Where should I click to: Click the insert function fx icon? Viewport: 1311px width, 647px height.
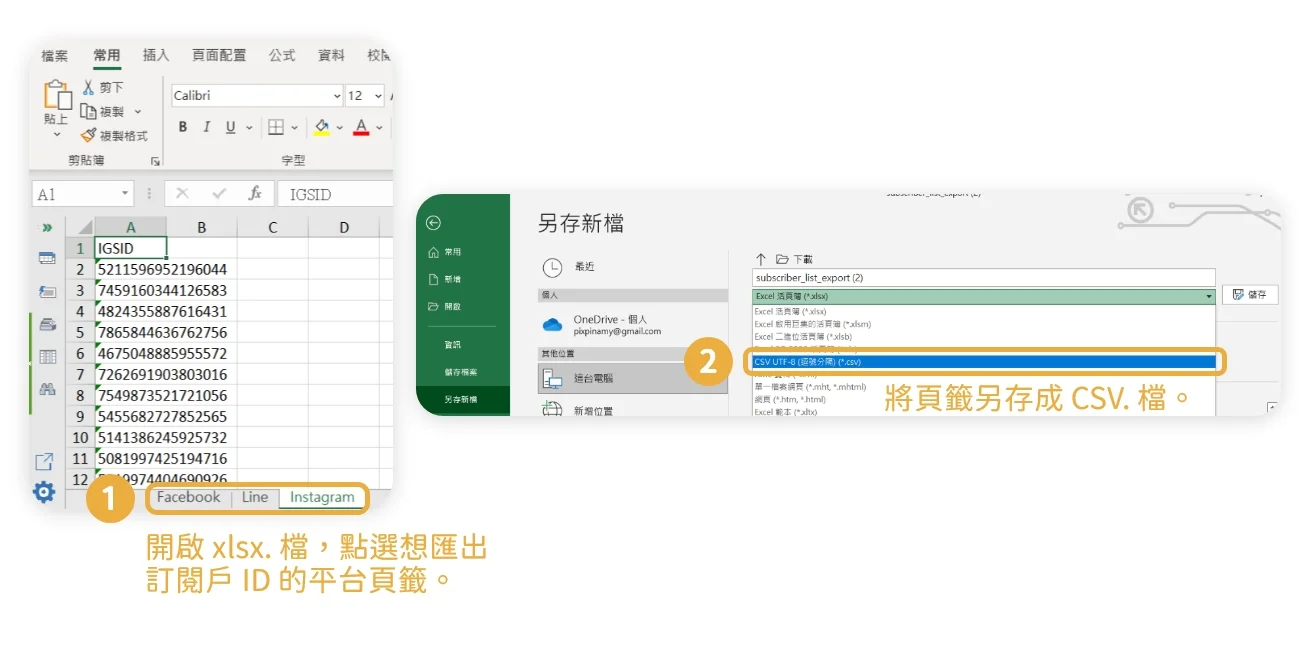click(255, 194)
